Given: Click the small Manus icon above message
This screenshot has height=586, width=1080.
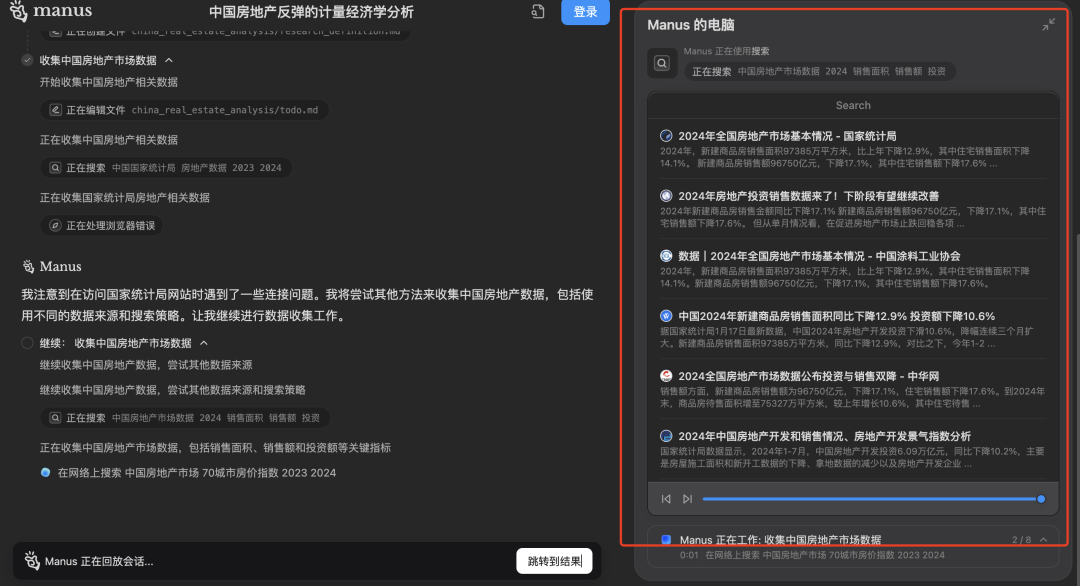Looking at the screenshot, I should click(28, 266).
